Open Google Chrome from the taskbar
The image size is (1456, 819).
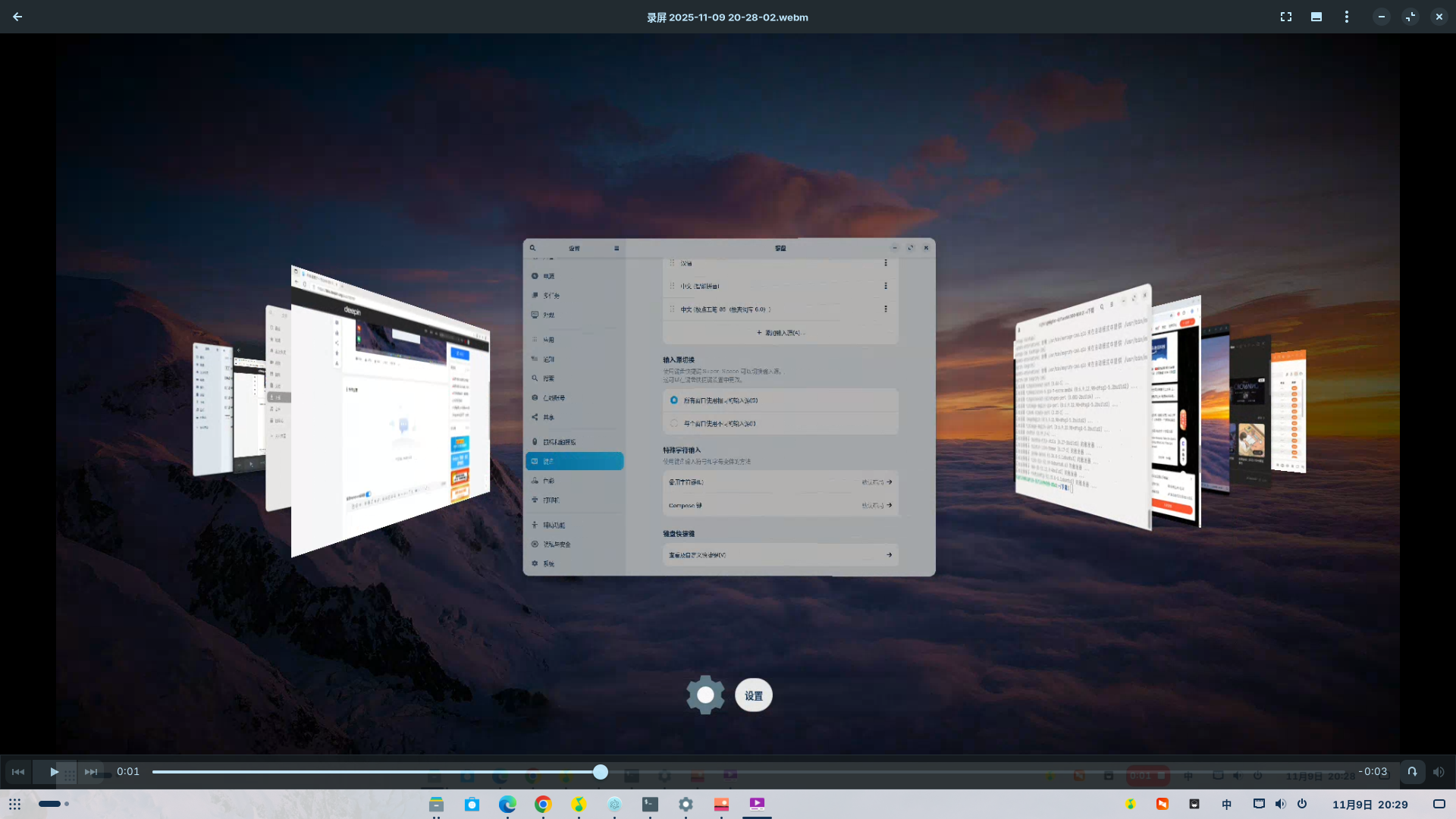coord(543,805)
